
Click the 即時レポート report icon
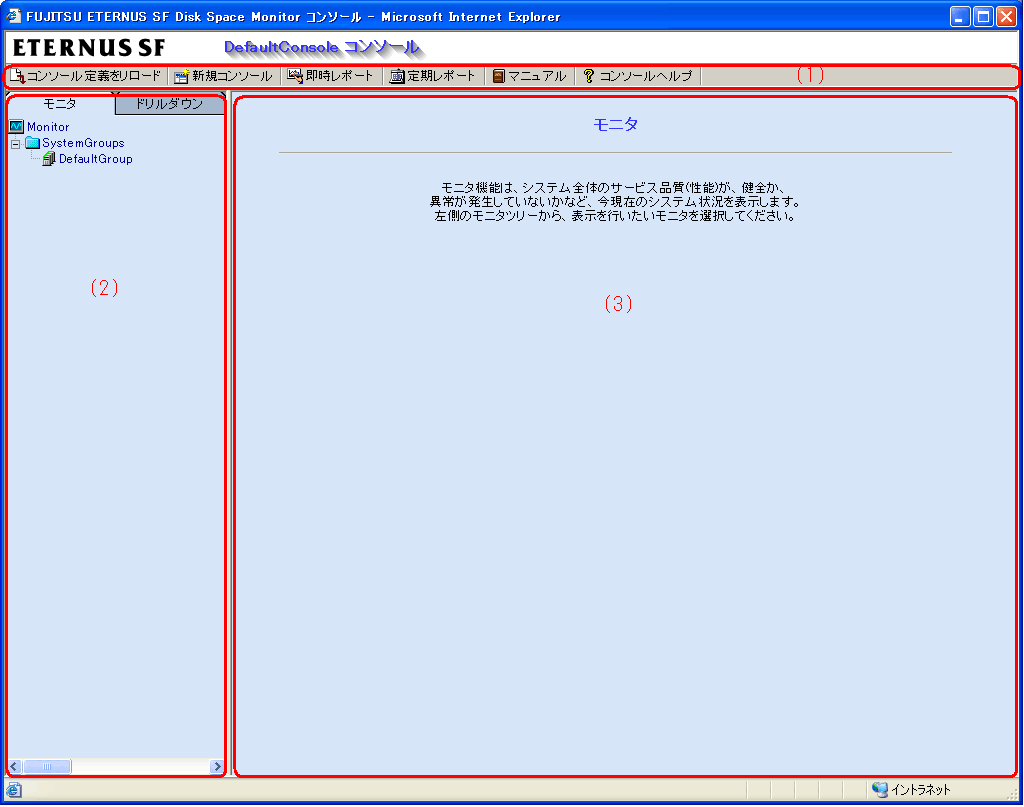[x=295, y=76]
